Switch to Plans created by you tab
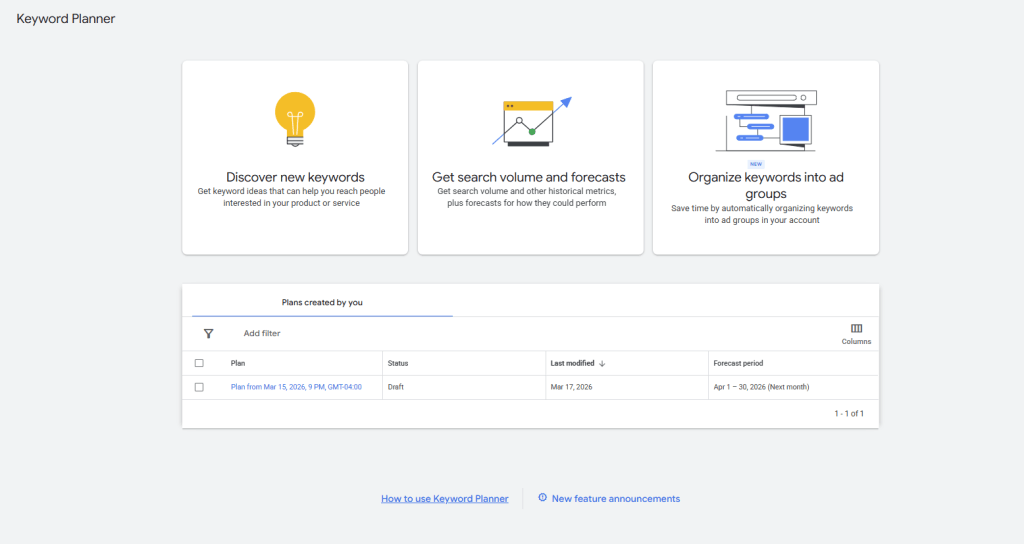Viewport: 1024px width, 544px height. coord(322,302)
